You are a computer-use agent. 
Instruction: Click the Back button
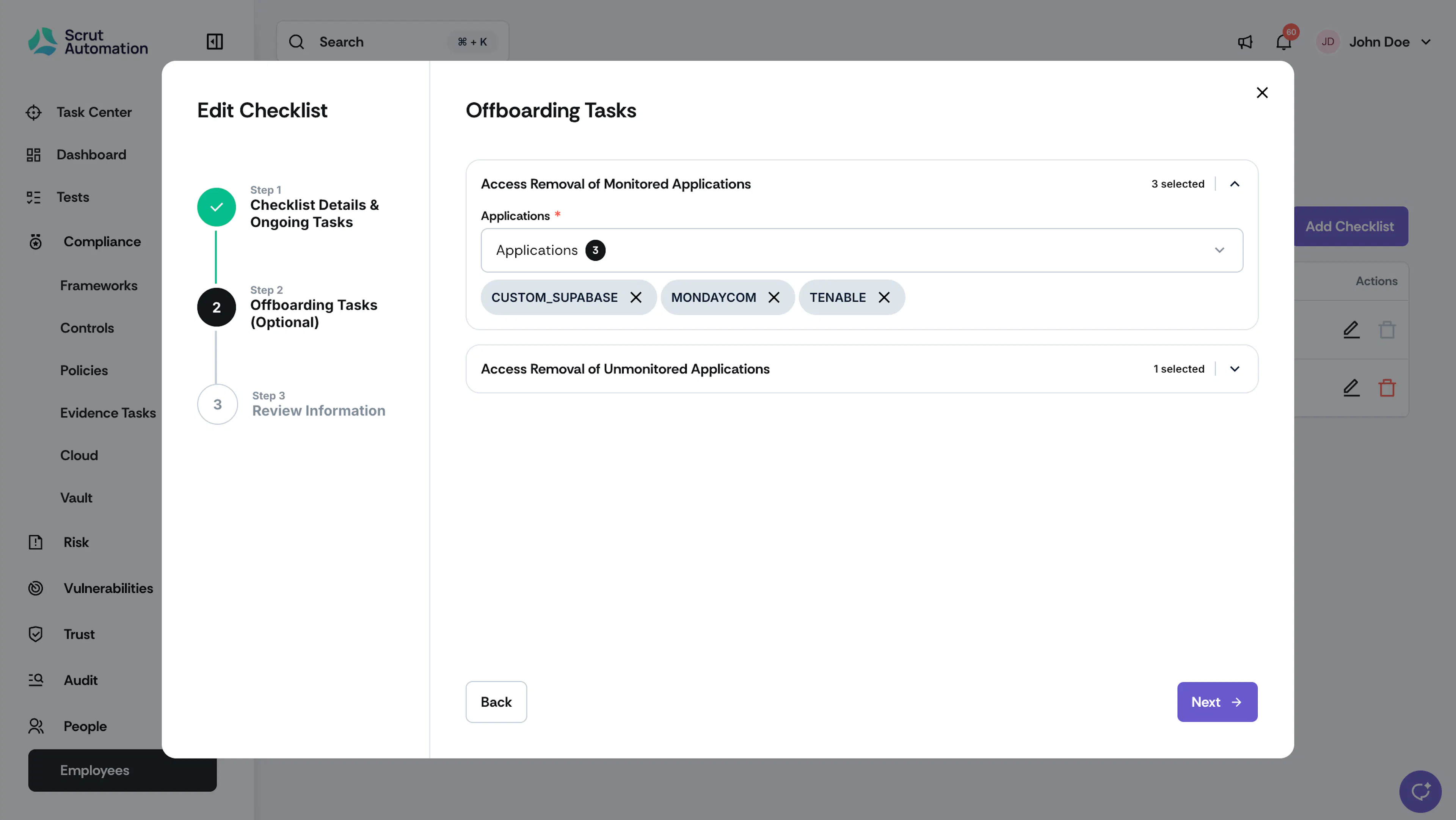point(496,701)
